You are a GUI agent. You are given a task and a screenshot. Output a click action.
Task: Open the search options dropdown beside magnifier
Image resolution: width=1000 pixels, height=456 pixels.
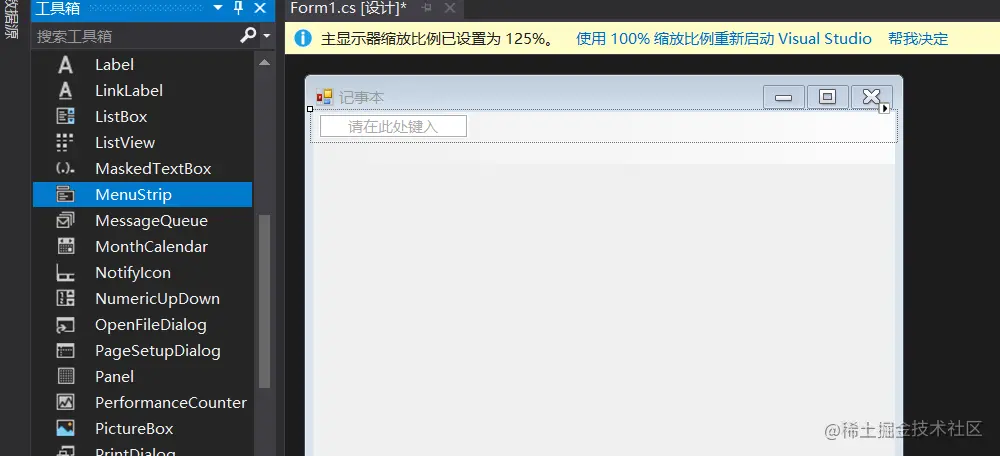click(267, 36)
